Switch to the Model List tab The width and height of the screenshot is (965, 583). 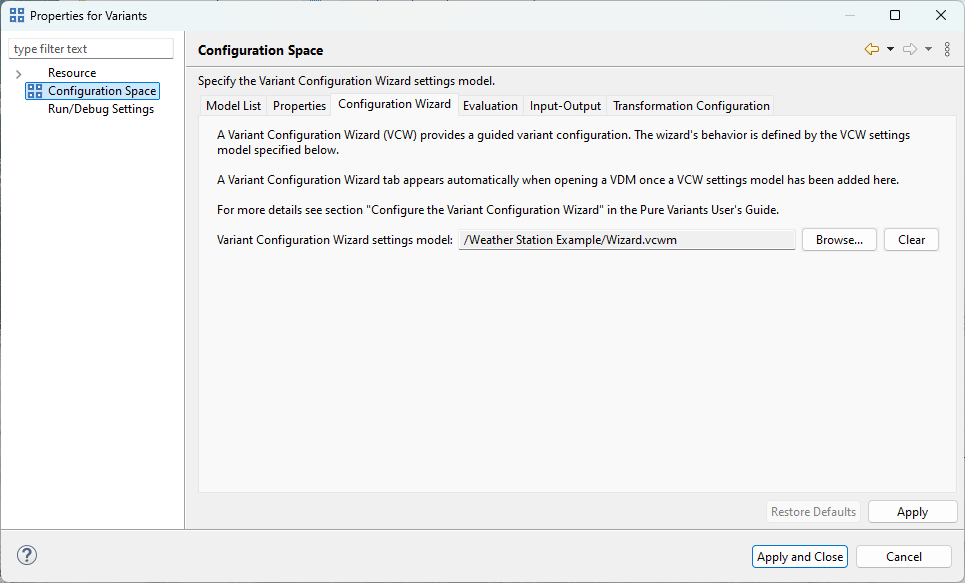[x=233, y=104]
